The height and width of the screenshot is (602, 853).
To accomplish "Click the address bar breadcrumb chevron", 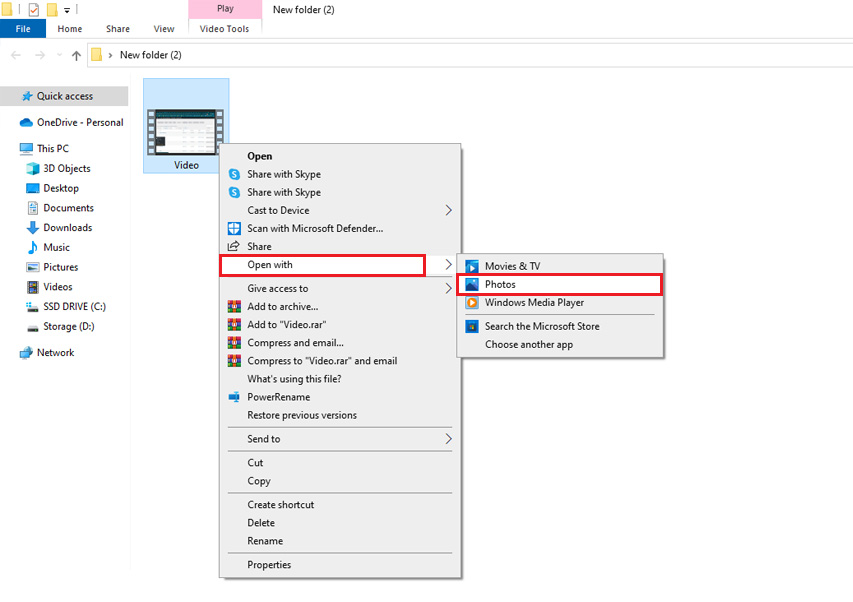I will (110, 55).
